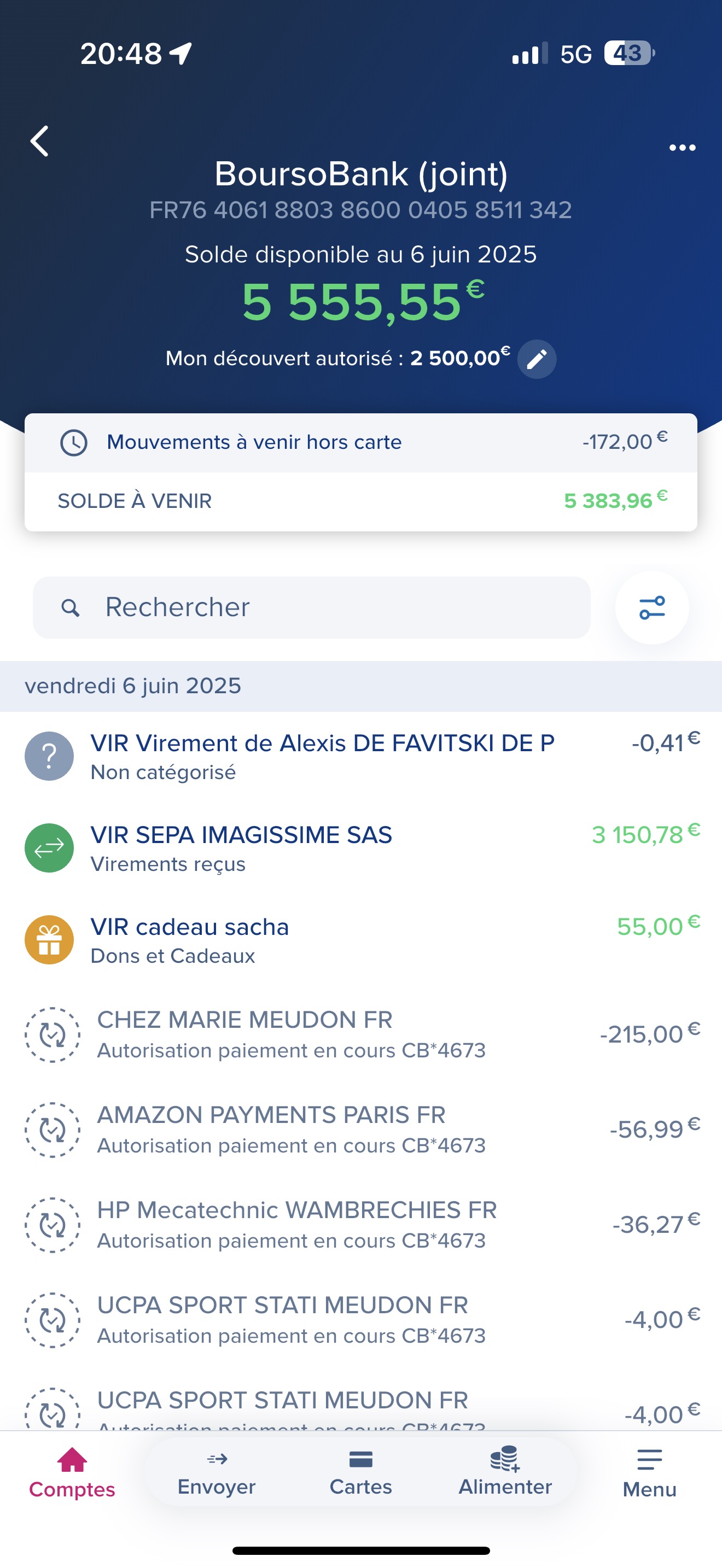
Task: Select the Alimenter tab
Action: coord(505,1472)
